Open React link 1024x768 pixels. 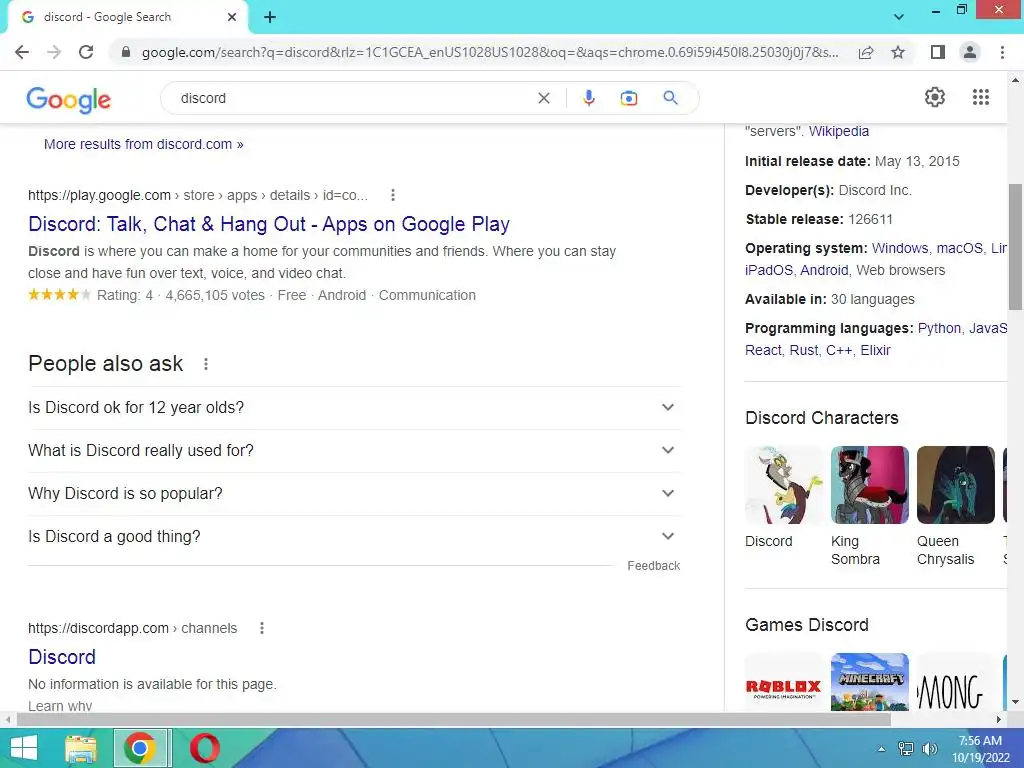point(763,351)
